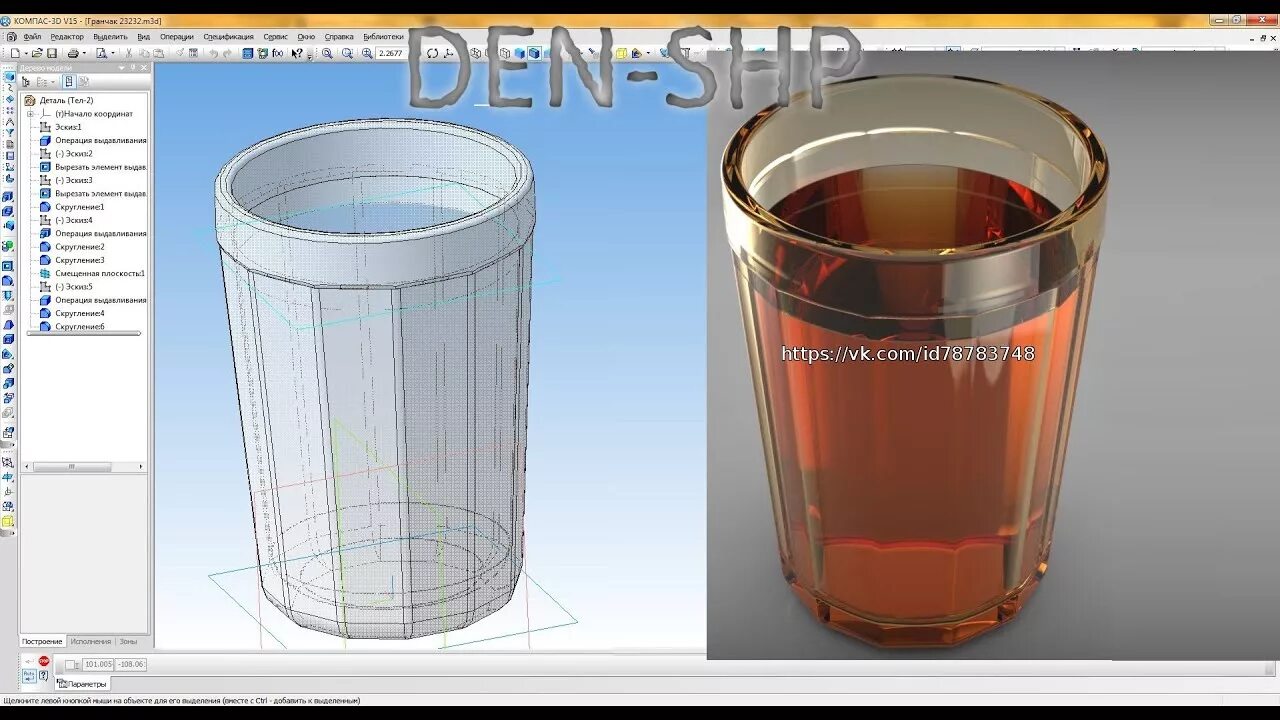Click the Redo arrow icon
Screen dimensions: 1280x720
click(227, 53)
